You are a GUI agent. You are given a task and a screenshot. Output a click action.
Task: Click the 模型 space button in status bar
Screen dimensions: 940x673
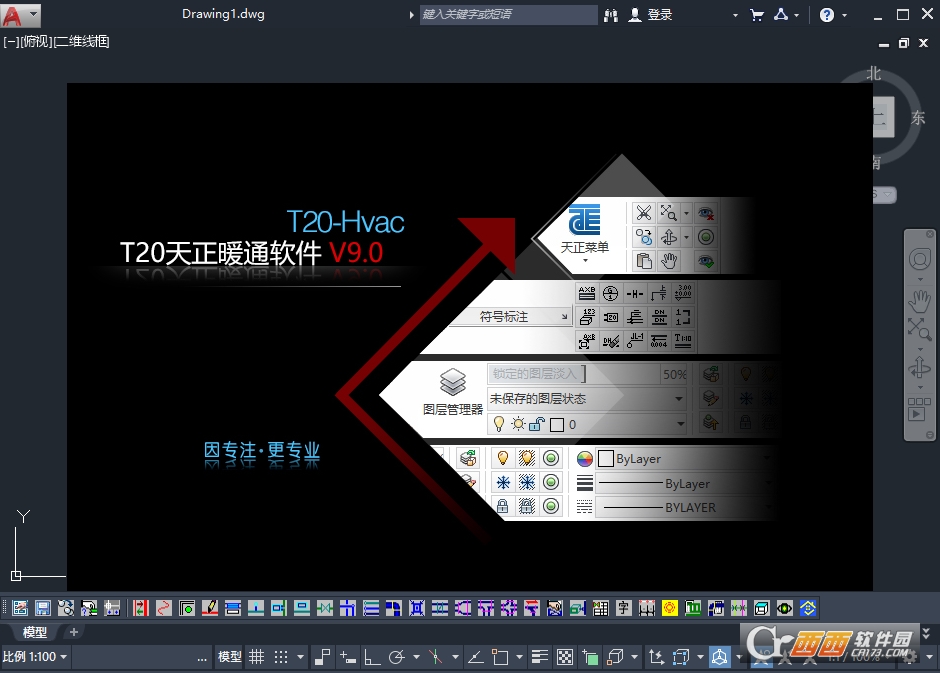click(x=230, y=657)
